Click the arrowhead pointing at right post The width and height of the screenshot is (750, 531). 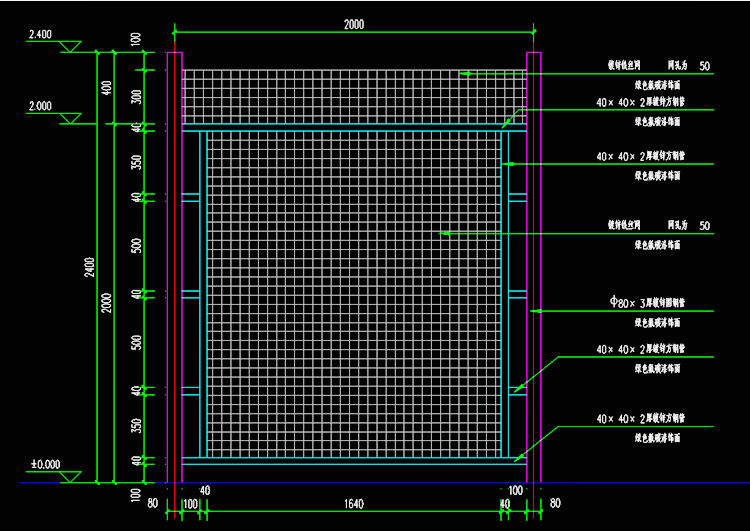[537, 311]
